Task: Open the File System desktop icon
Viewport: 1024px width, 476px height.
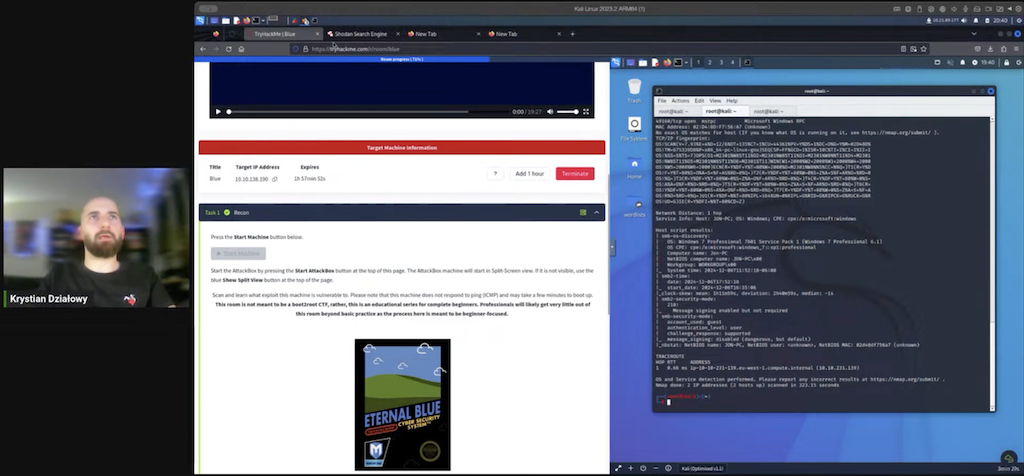Action: click(x=634, y=128)
